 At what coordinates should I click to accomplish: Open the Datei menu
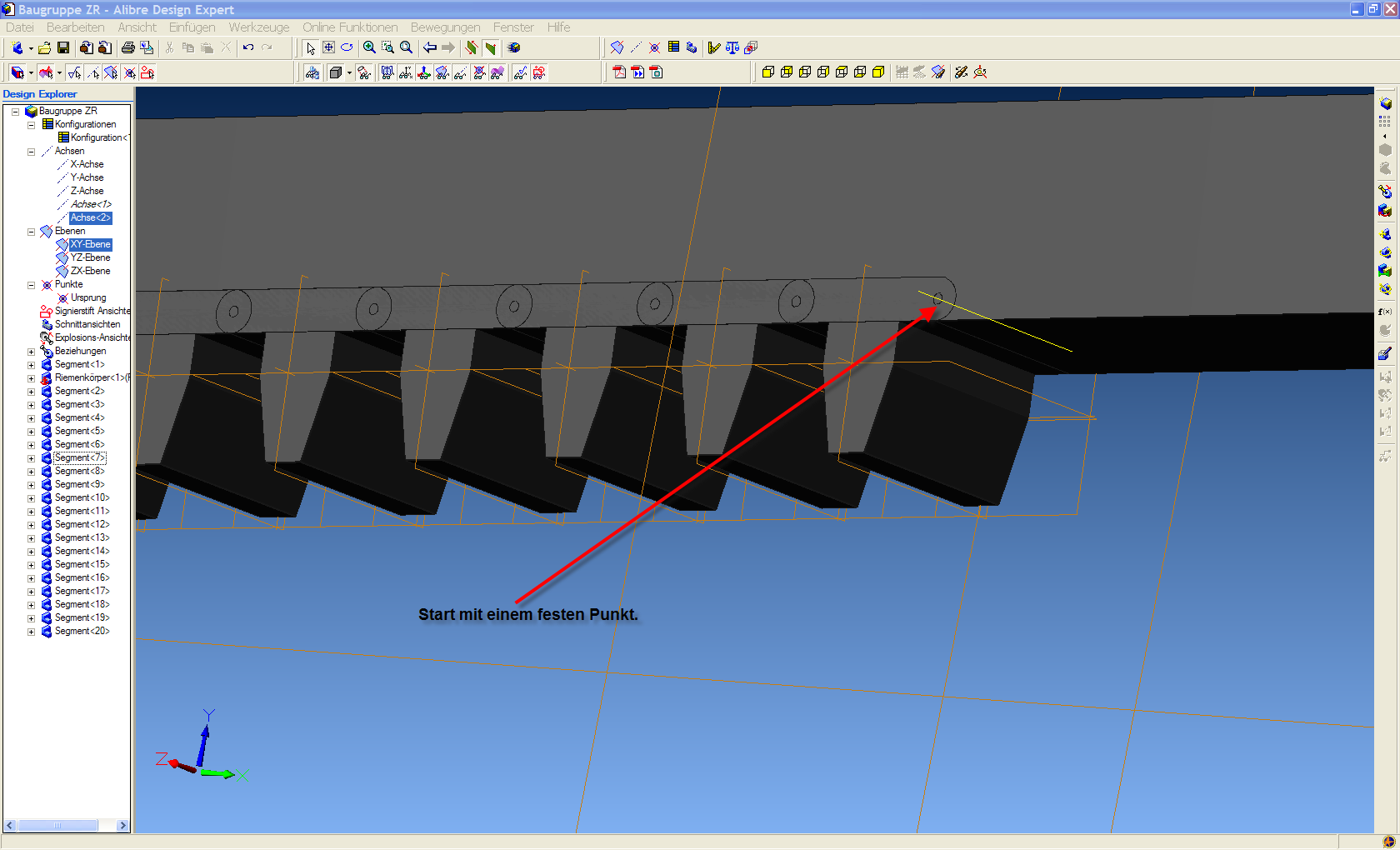tap(20, 27)
